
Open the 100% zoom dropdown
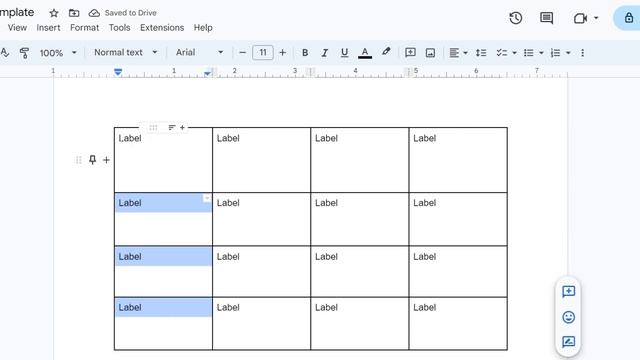(x=58, y=53)
